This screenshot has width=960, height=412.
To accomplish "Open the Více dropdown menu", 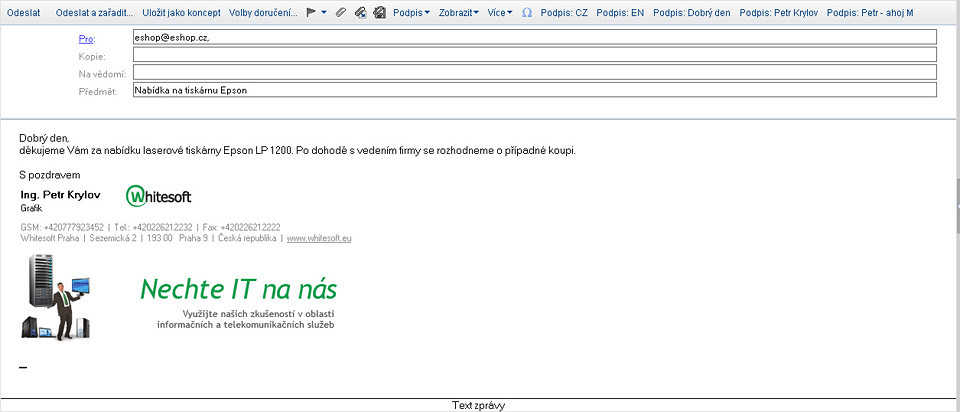I will (502, 13).
